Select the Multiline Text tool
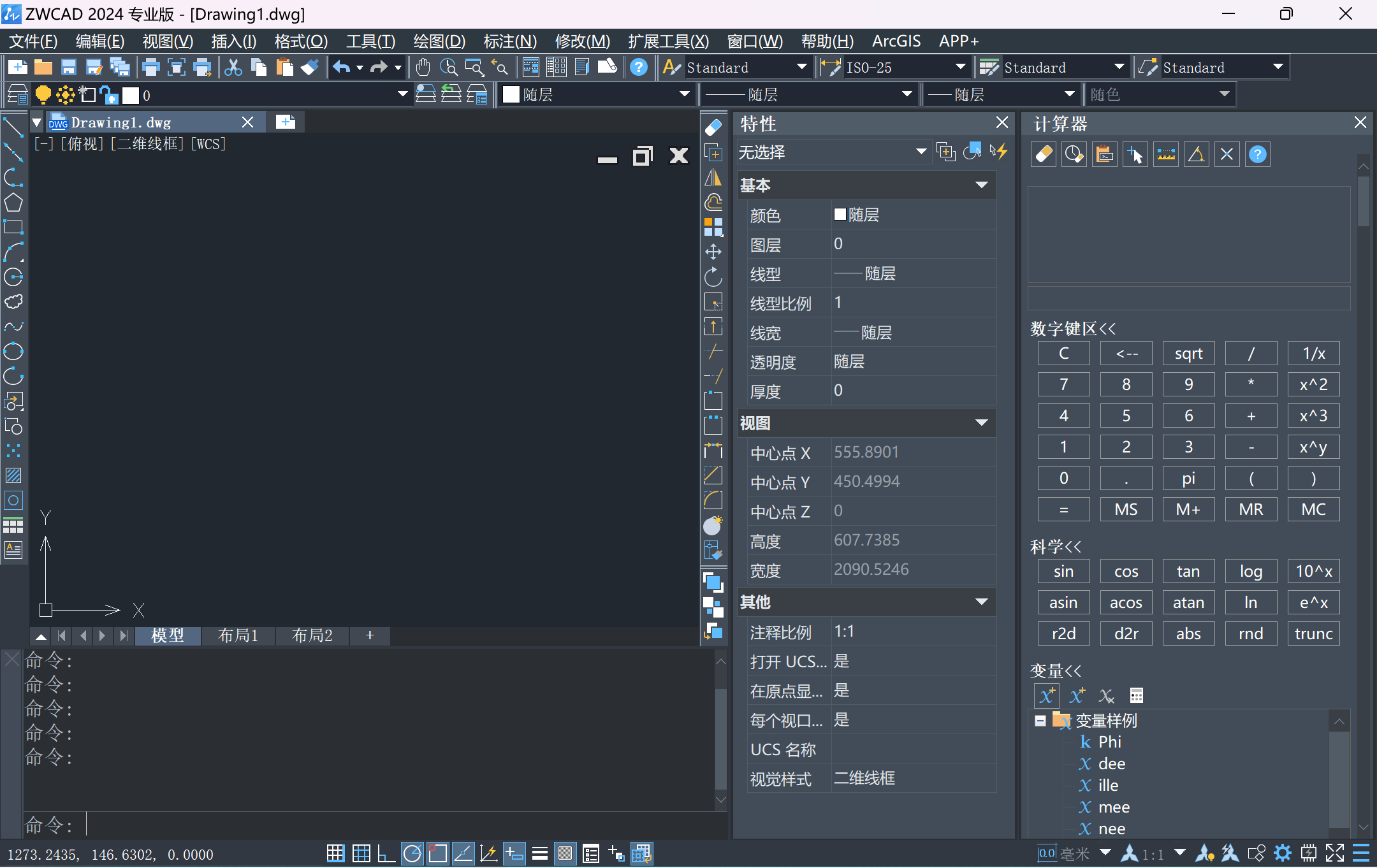1377x868 pixels. click(x=13, y=550)
